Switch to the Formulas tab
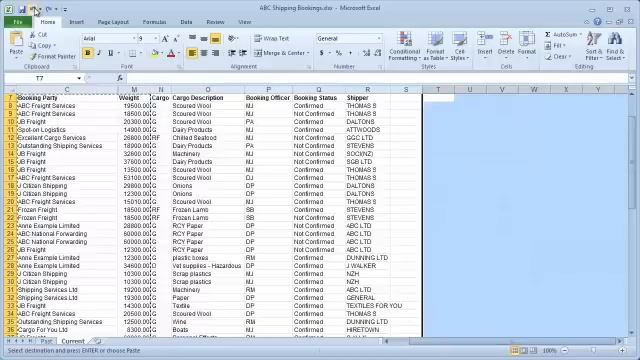640x360 pixels. [154, 22]
